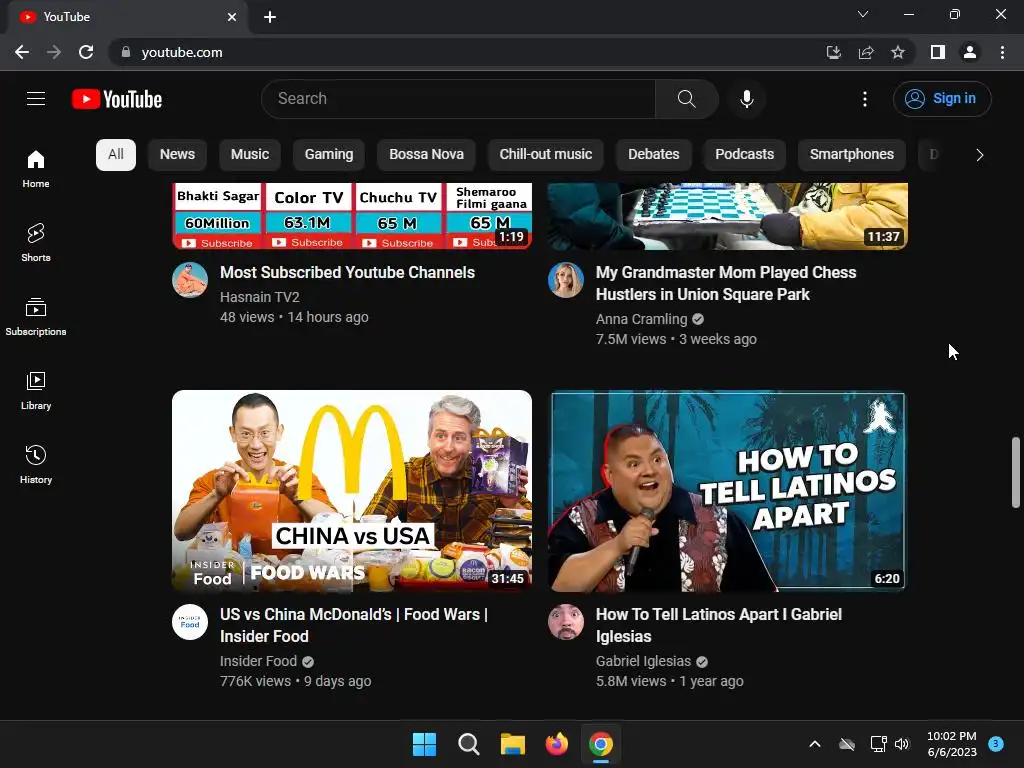
Task: Open tab search chevron in title bar
Action: pos(863,14)
